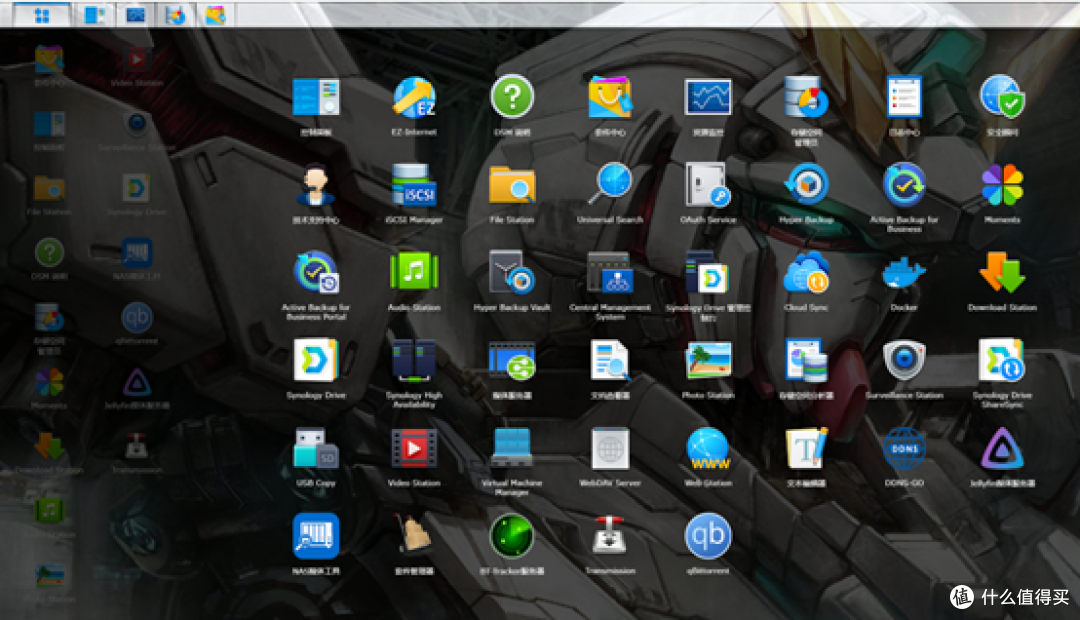Image resolution: width=1080 pixels, height=620 pixels.
Task: Open Control Panel icon in Main Menu grid
Action: (315, 97)
